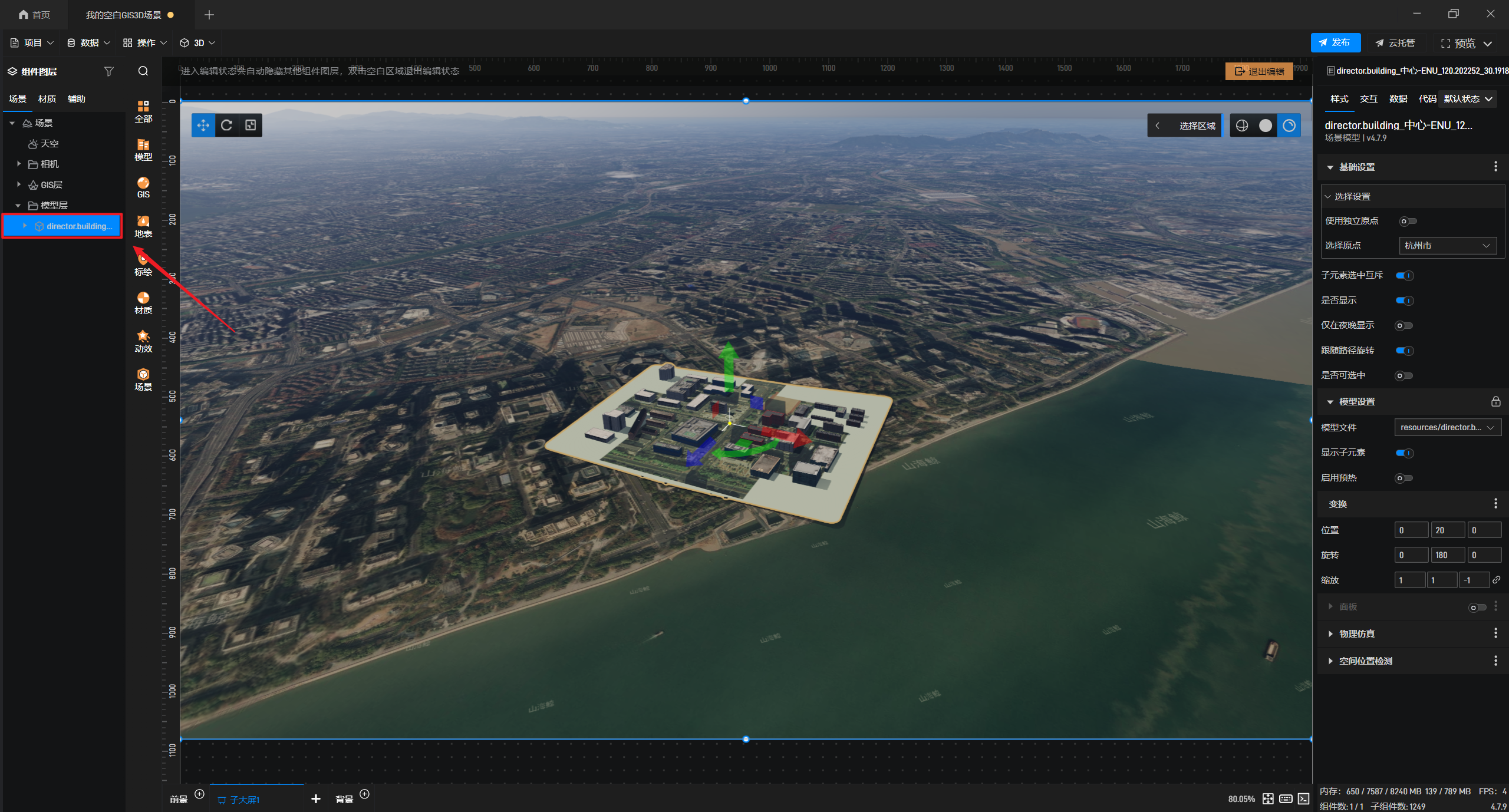Disable the 是否显示 switch
Image resolution: width=1509 pixels, height=812 pixels.
(x=1405, y=301)
